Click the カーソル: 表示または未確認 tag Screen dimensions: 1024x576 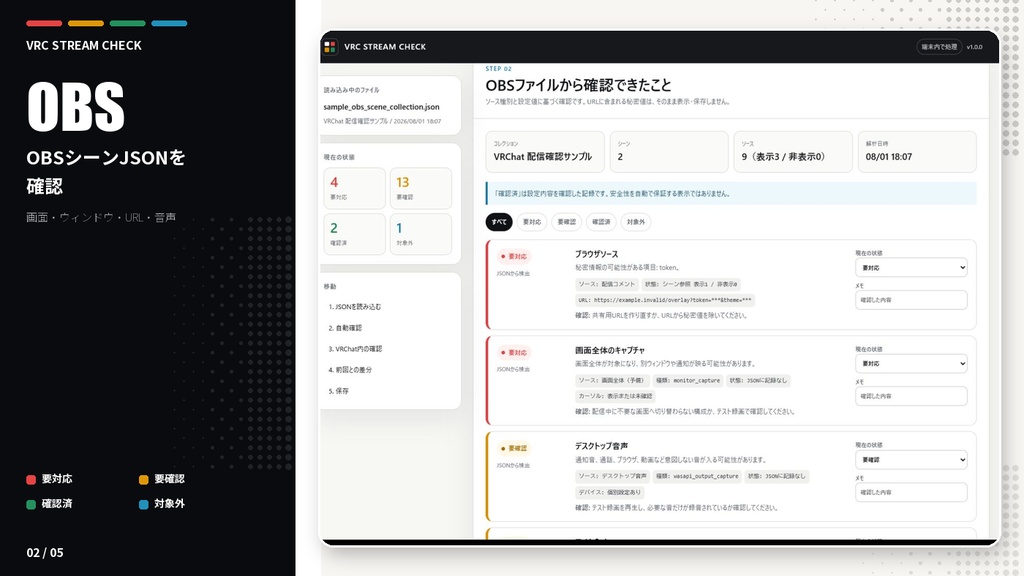(x=615, y=396)
